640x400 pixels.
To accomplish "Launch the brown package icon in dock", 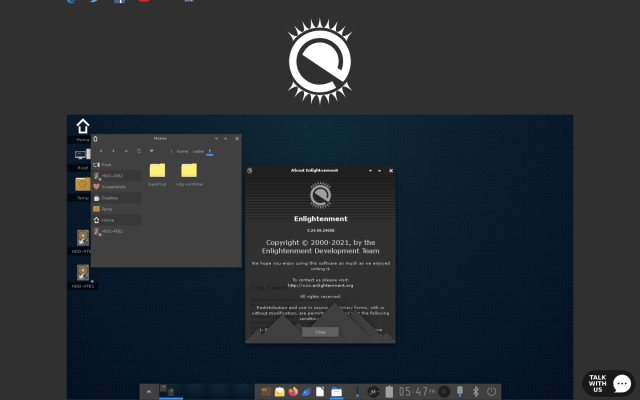I will 266,392.
